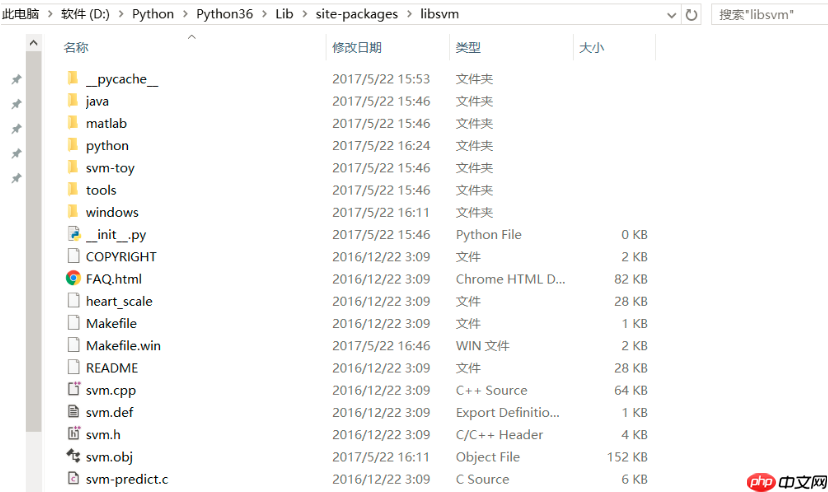Image resolution: width=828 pixels, height=492 pixels.
Task: Refresh the libsvm folder view
Action: click(x=691, y=15)
